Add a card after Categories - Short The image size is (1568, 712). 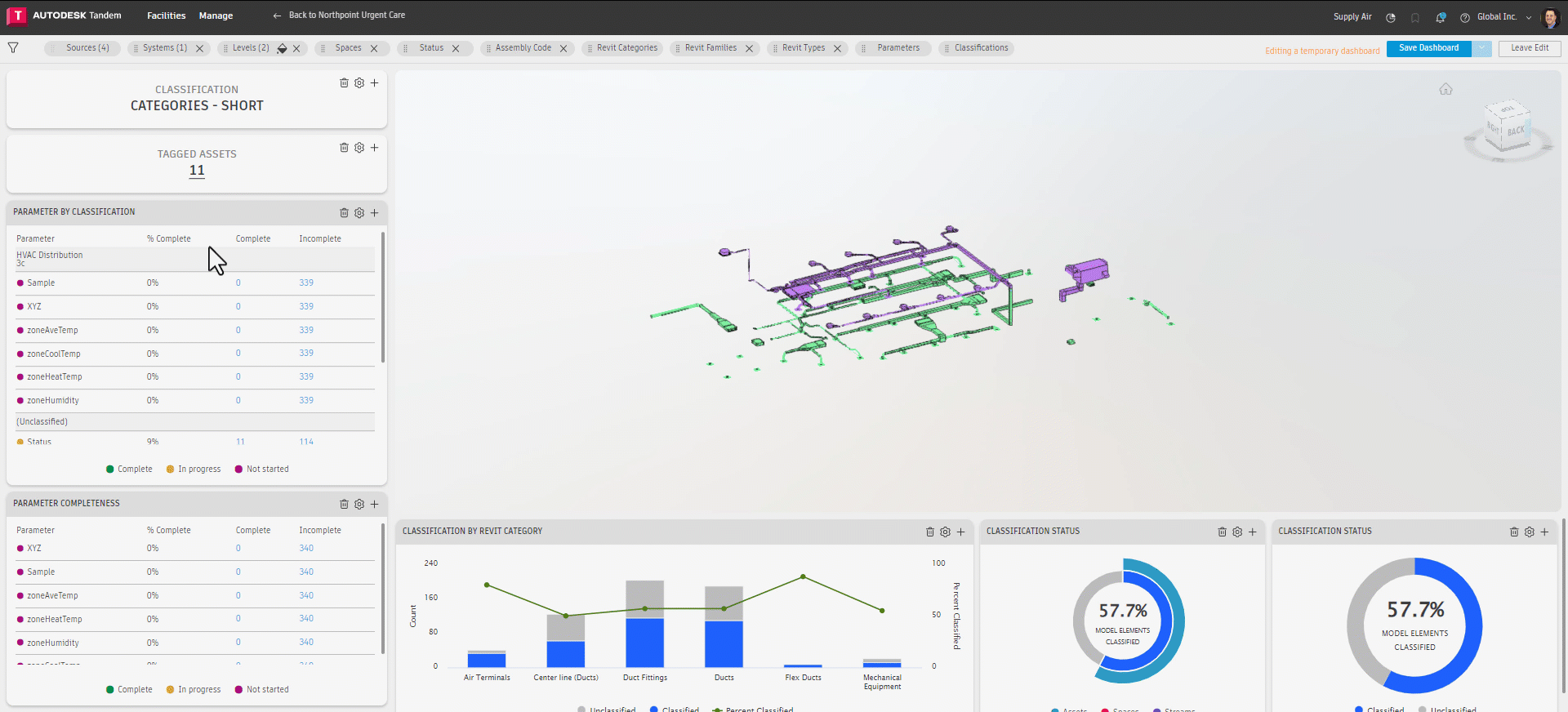click(374, 82)
